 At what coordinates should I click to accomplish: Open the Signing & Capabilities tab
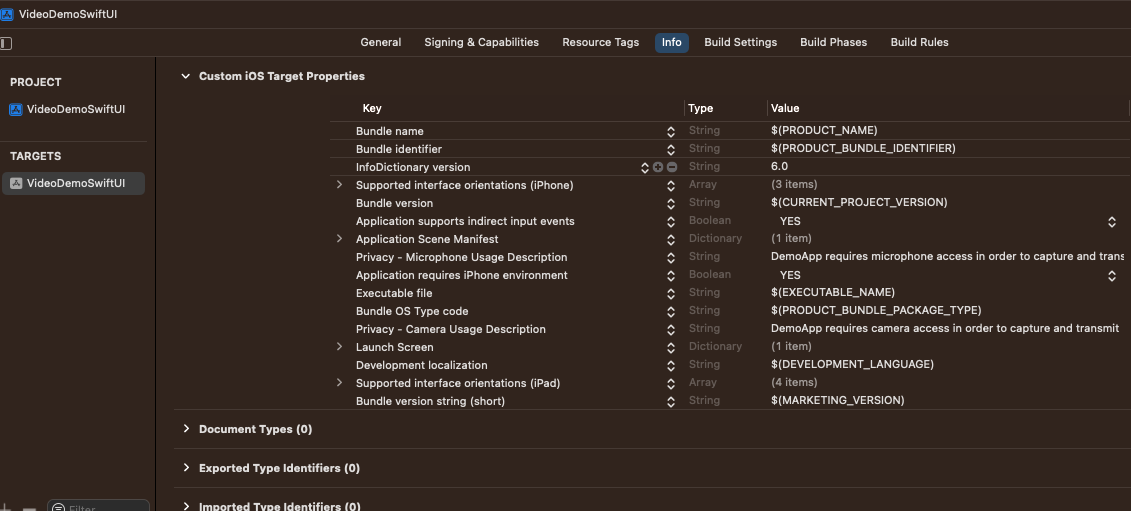(481, 42)
